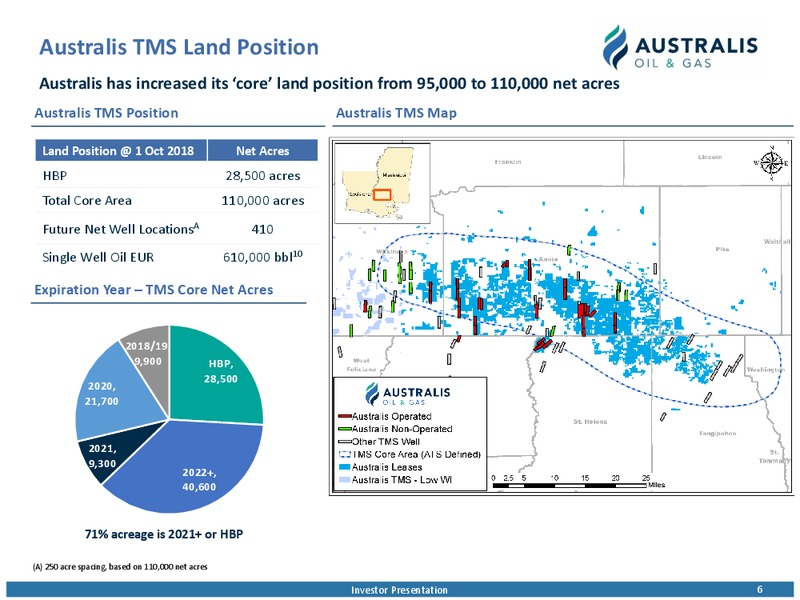The image size is (800, 600).
Task: Click the 'St. Helena' county label on map
Action: point(590,422)
